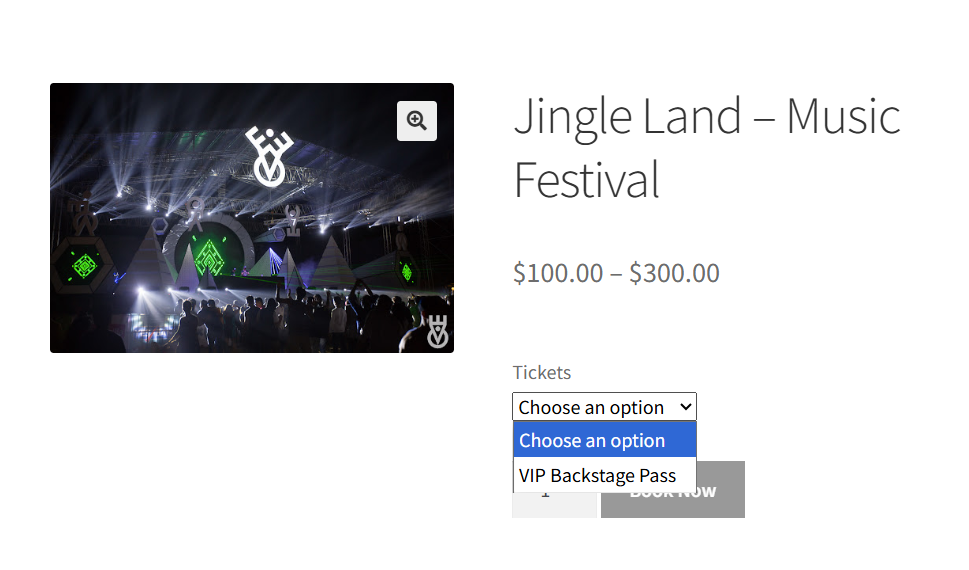The image size is (969, 570).
Task: Click the $100.00 minimum price
Action: click(x=557, y=273)
